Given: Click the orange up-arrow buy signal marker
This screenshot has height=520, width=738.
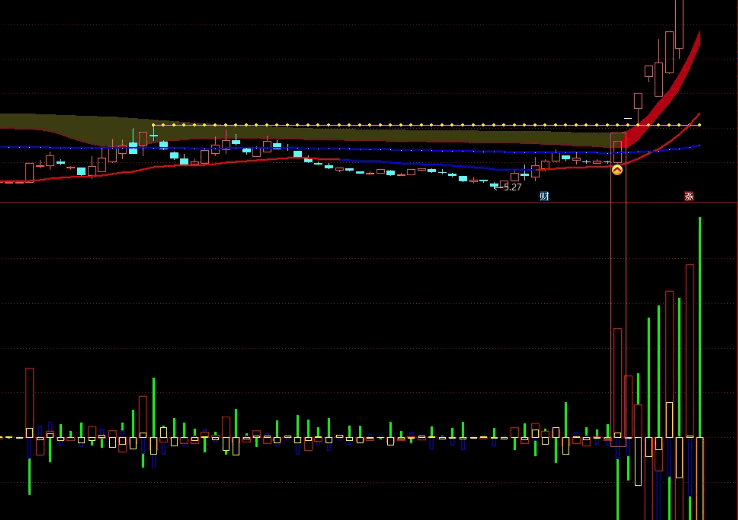Looking at the screenshot, I should (x=617, y=170).
